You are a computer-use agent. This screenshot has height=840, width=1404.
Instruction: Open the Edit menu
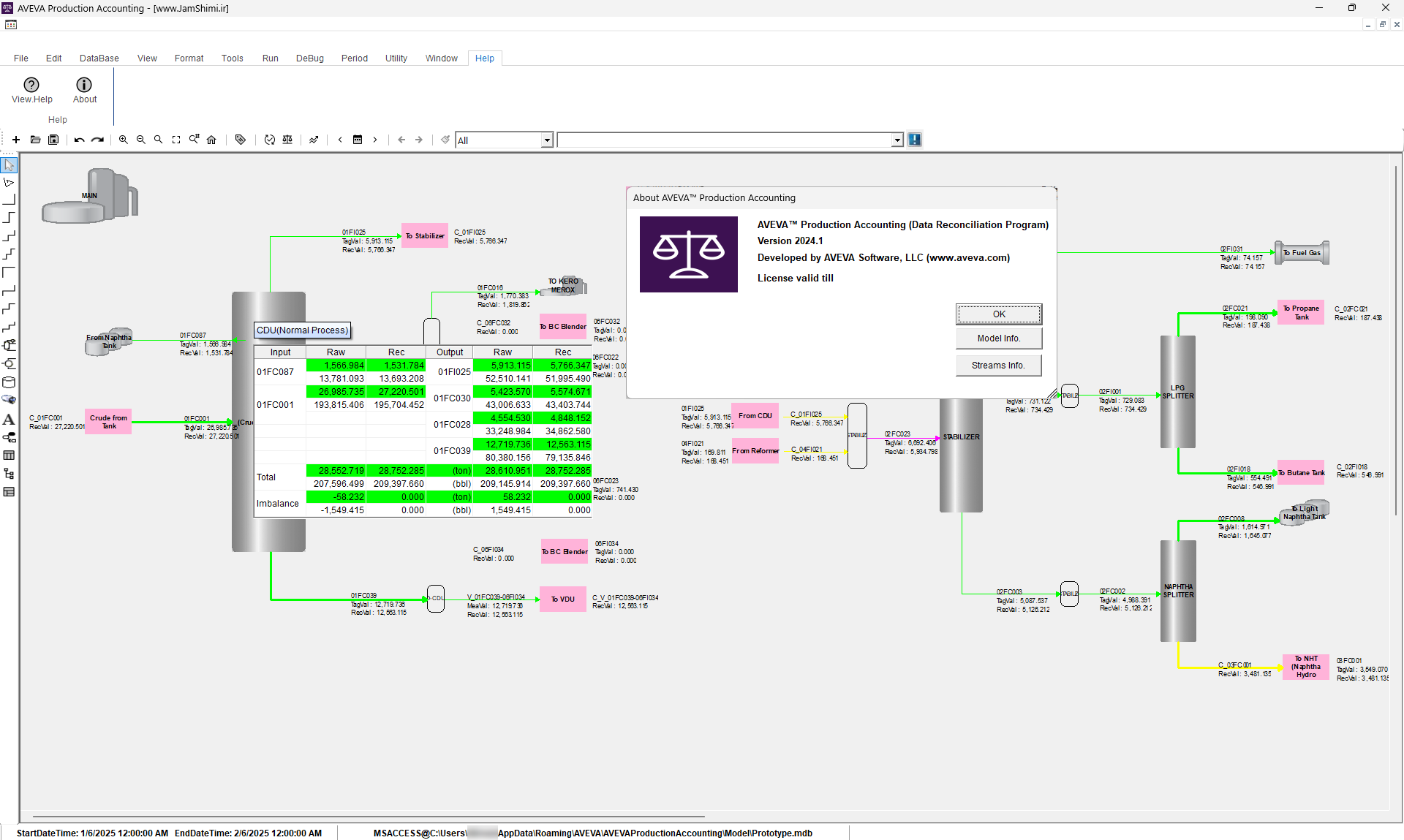pos(54,58)
